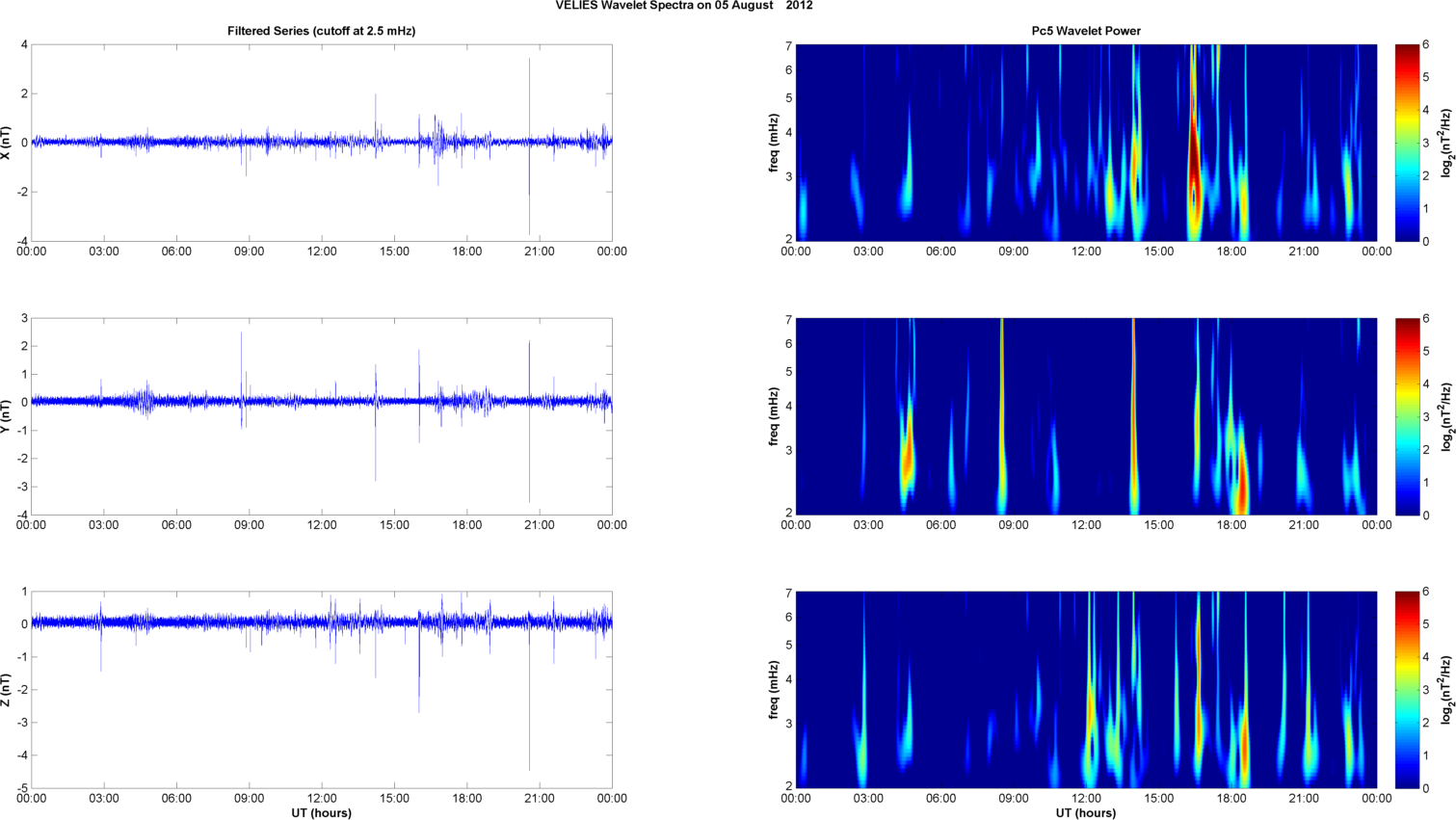Click the 15:00 tick under Z filtered series
Image resolution: width=1456 pixels, height=820 pixels.
tap(394, 799)
